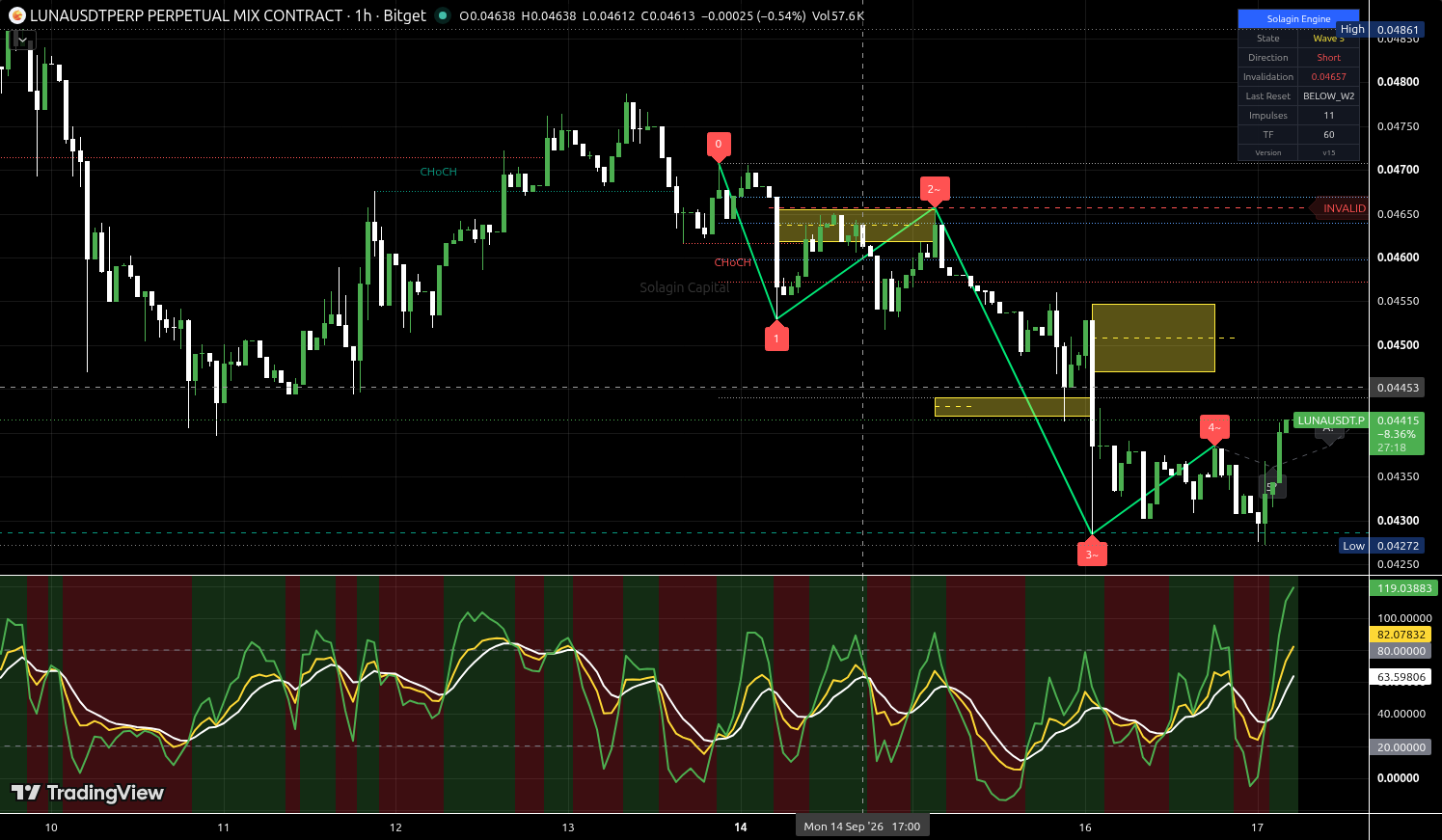
Task: Click the green indicator value 119.03883
Action: (1404, 588)
